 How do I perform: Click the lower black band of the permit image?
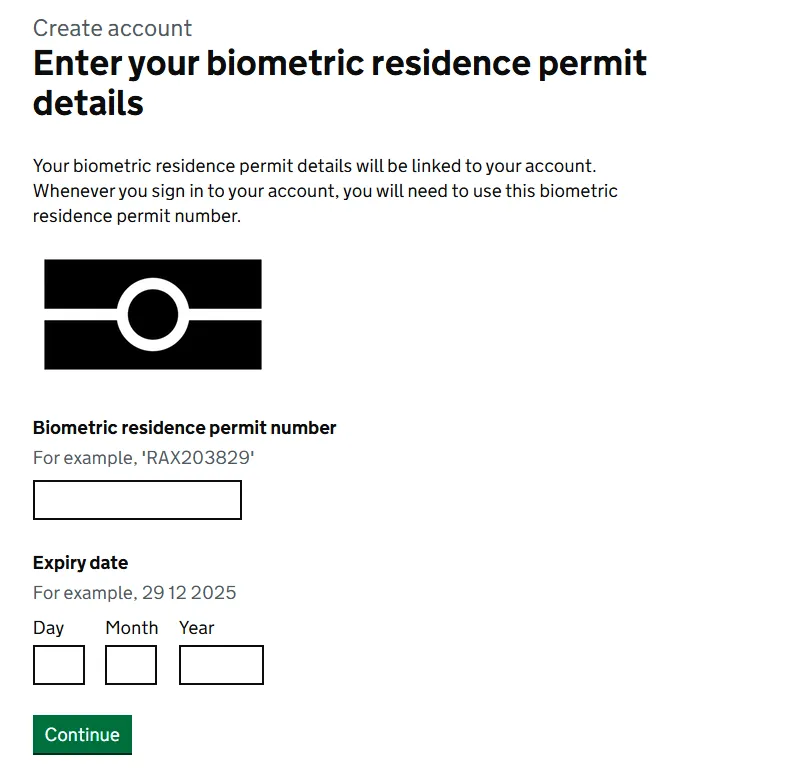[80, 348]
